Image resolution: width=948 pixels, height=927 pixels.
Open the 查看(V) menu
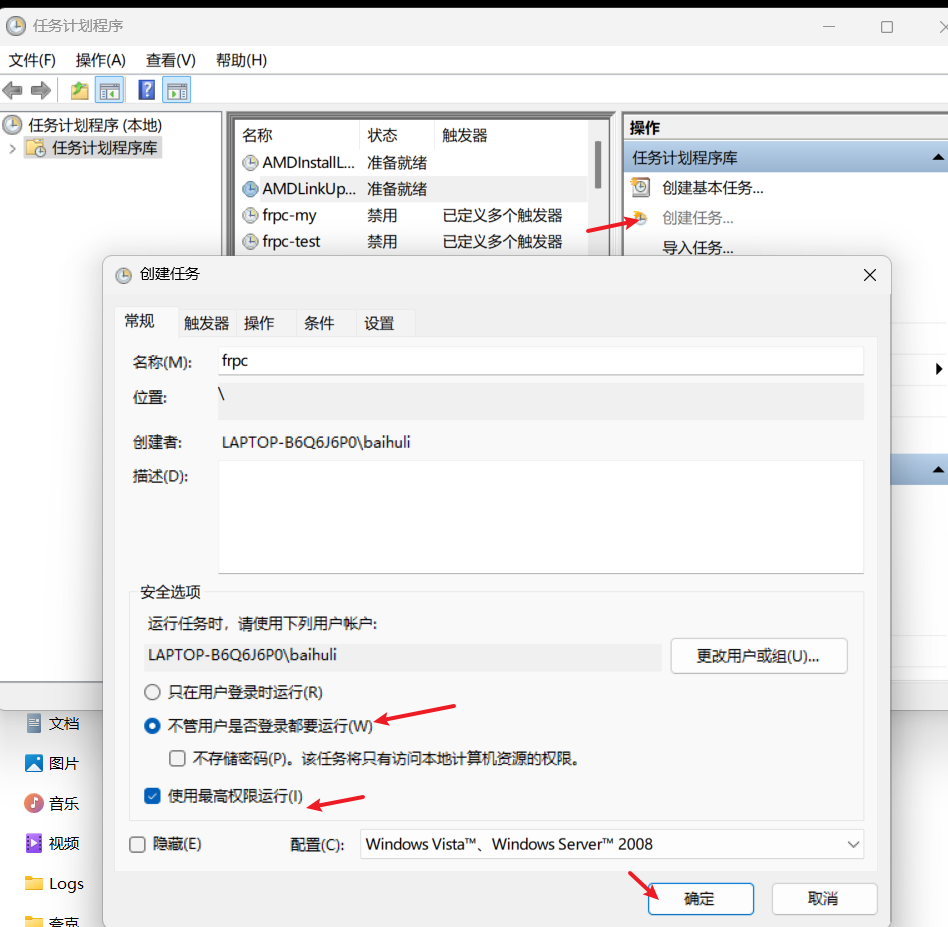click(170, 60)
